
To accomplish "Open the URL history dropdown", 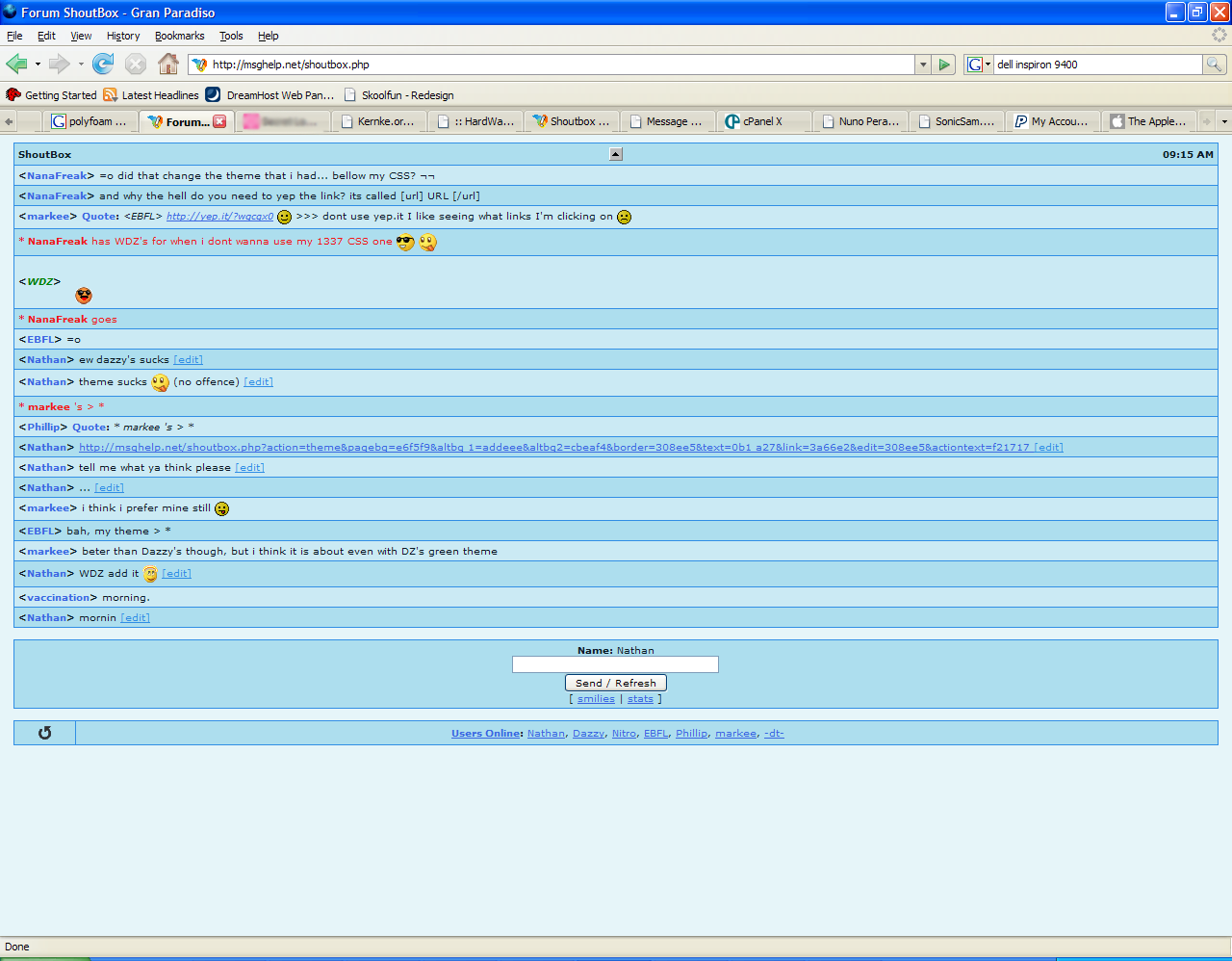I will (923, 65).
